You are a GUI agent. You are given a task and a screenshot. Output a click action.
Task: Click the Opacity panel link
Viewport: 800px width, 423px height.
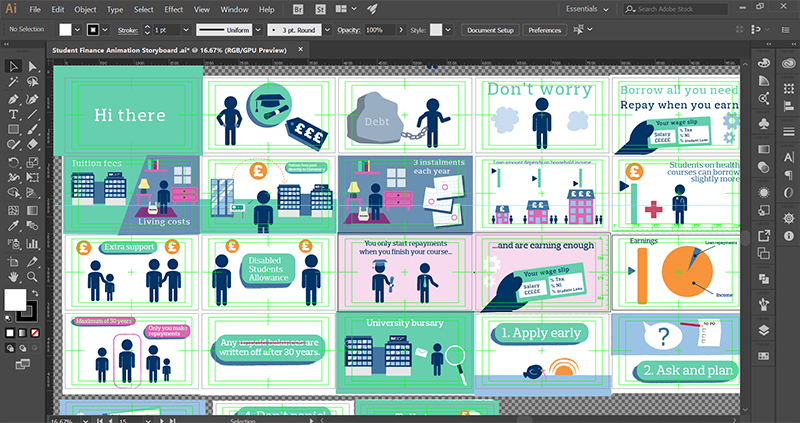[346, 30]
